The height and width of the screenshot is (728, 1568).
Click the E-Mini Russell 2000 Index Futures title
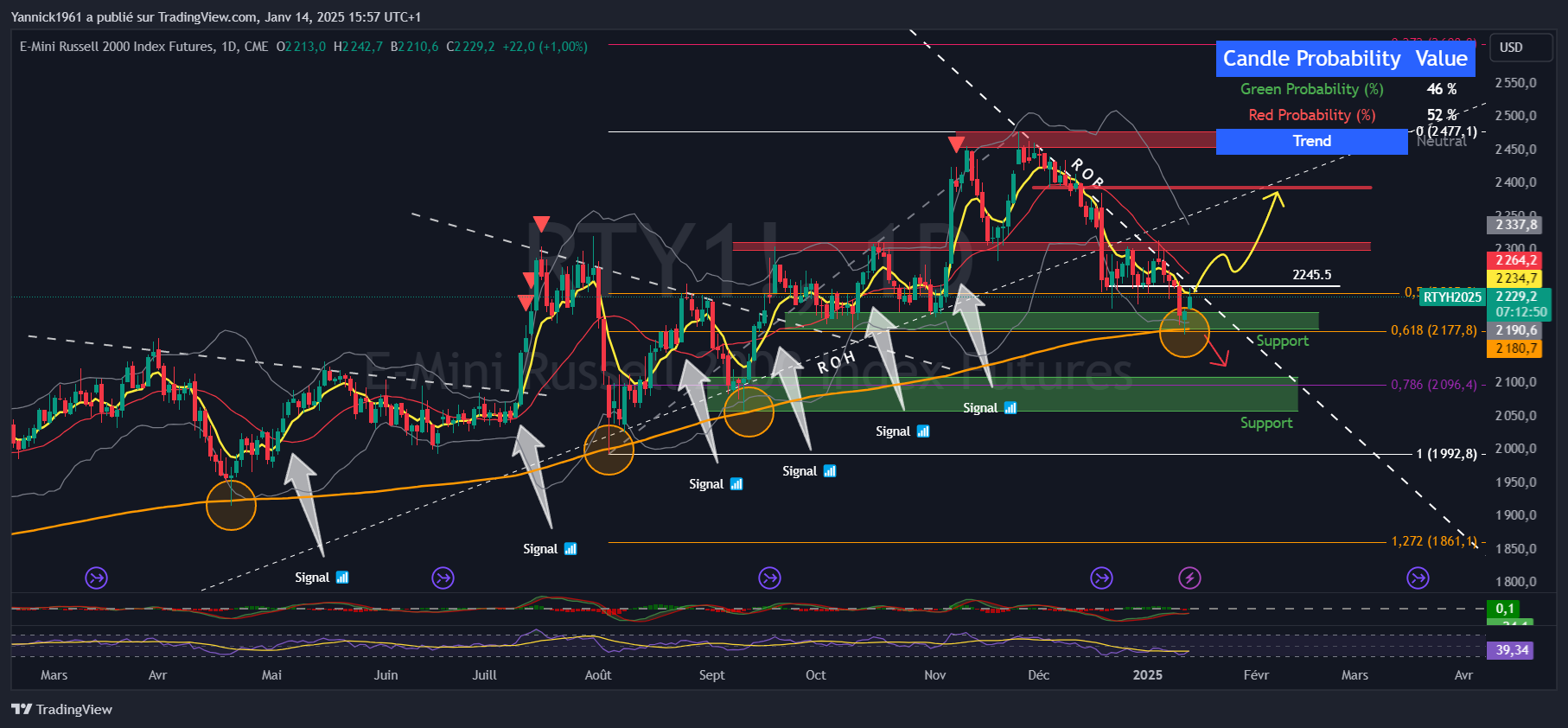[x=117, y=47]
